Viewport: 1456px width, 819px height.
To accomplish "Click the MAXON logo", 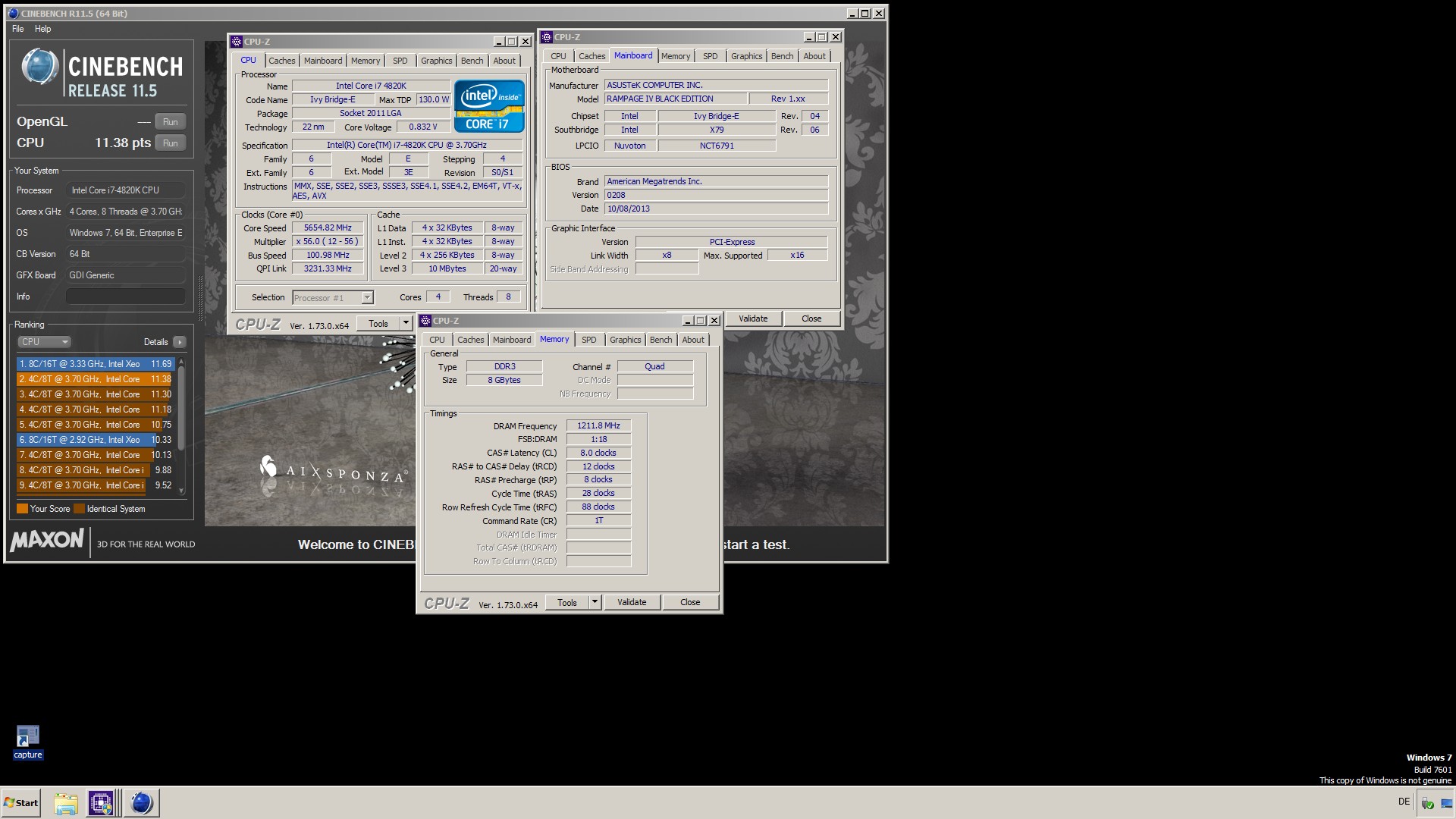I will point(47,540).
